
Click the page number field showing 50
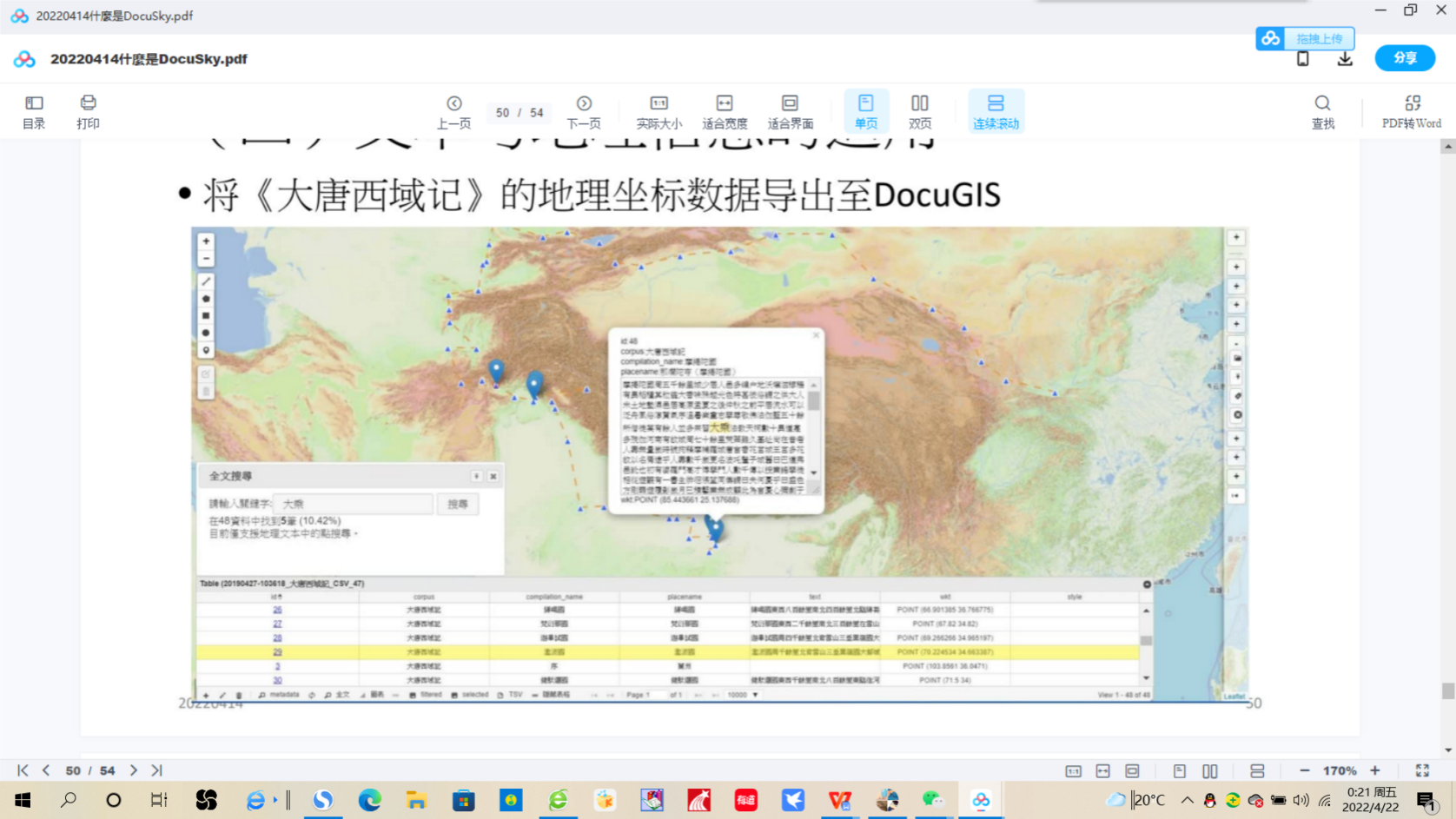tap(502, 113)
